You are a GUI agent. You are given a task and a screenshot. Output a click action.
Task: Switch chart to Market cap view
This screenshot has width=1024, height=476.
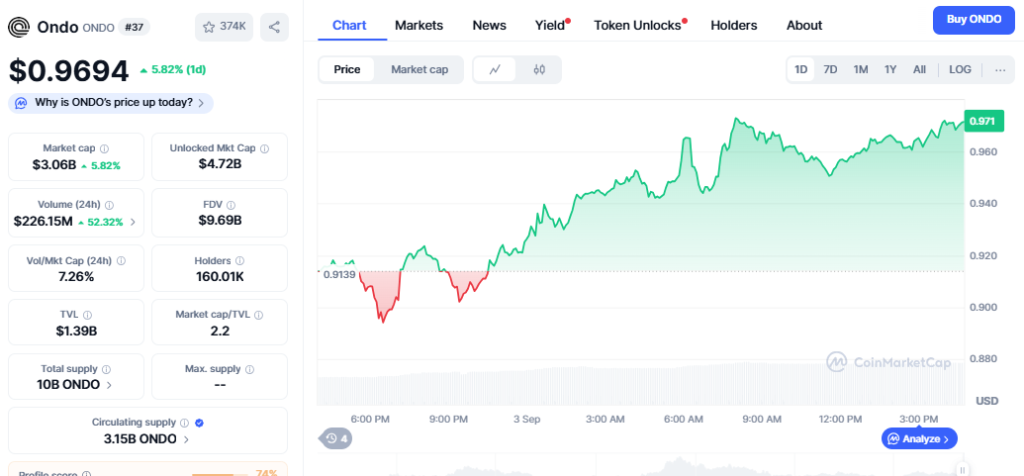pyautogui.click(x=419, y=69)
